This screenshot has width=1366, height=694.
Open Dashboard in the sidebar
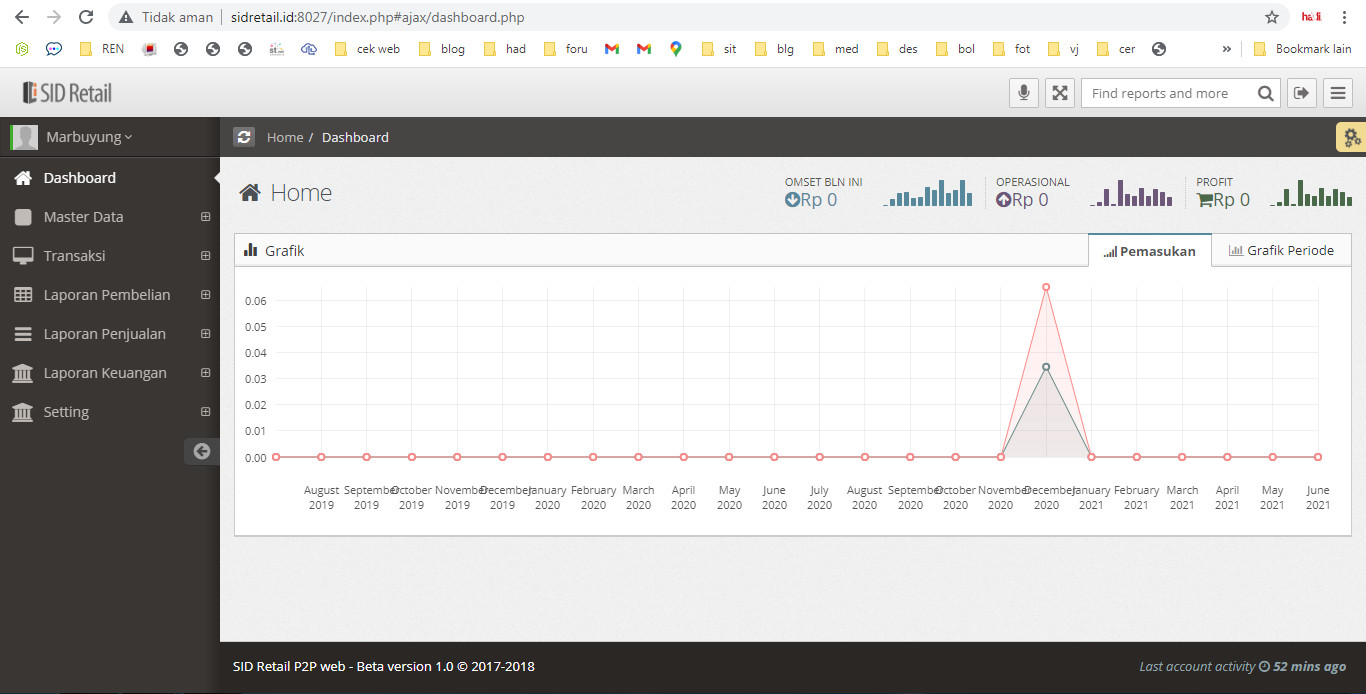tap(80, 178)
